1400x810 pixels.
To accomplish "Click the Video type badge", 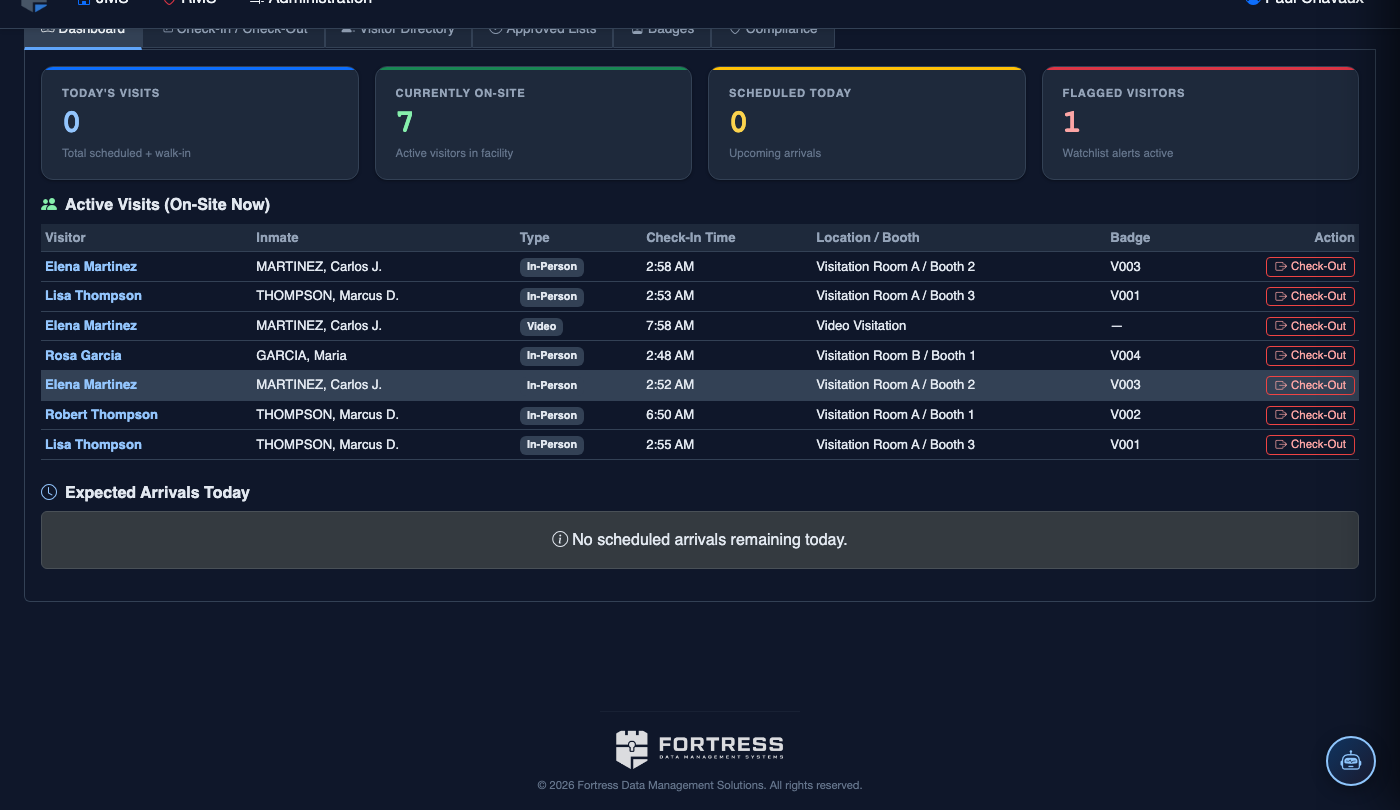I will (541, 326).
